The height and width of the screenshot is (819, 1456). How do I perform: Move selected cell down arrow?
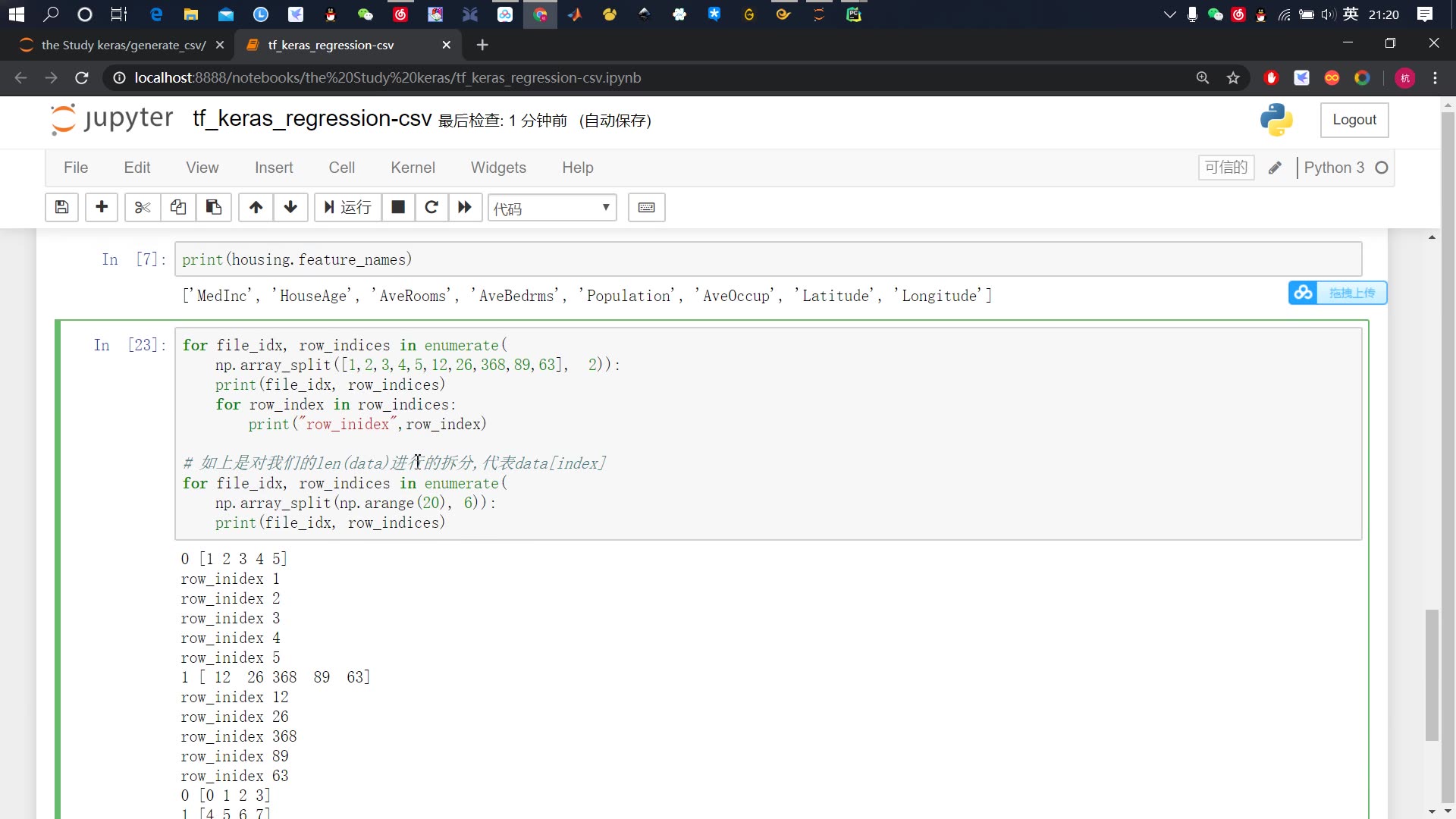pyautogui.click(x=290, y=208)
